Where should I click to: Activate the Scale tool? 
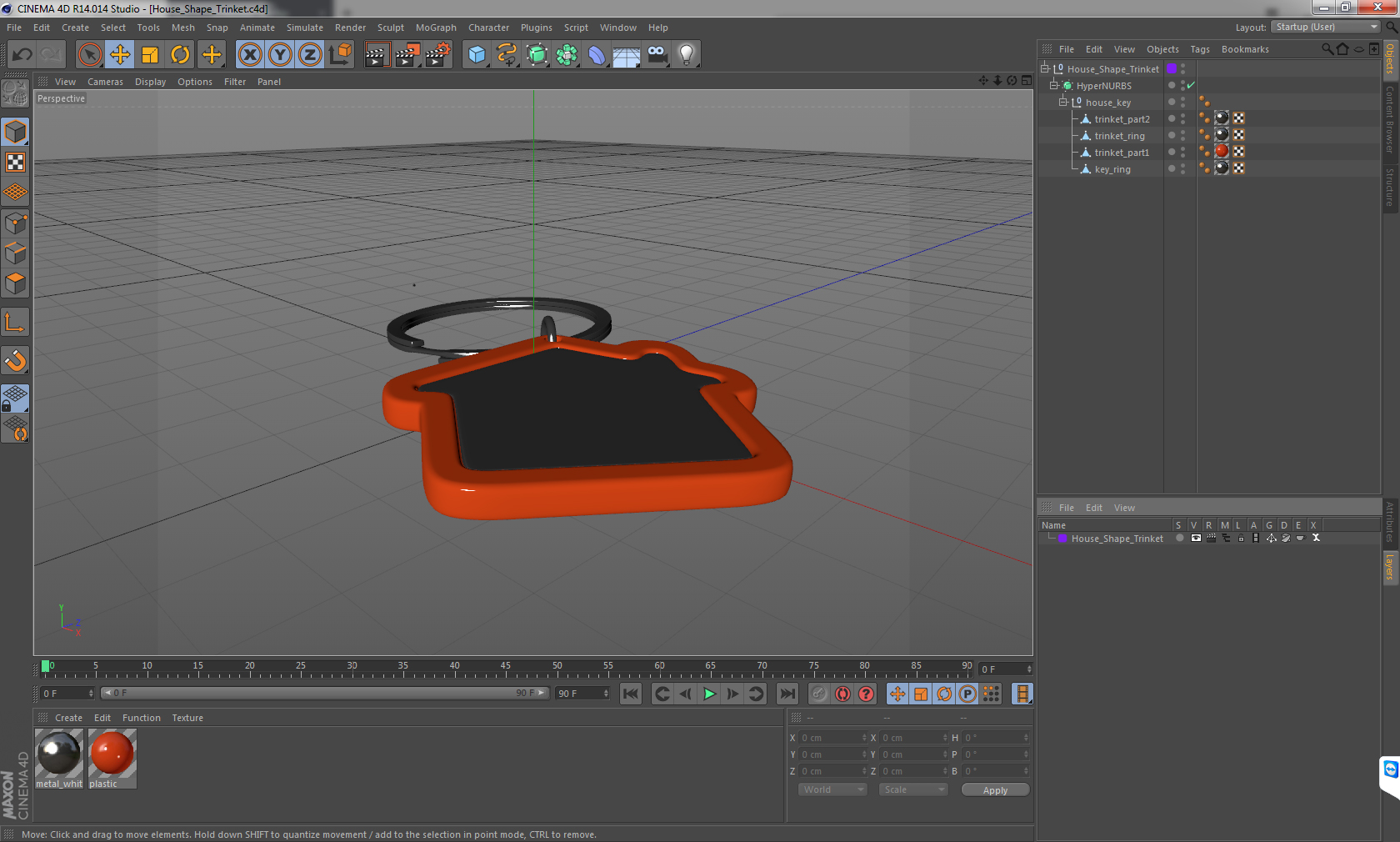[x=150, y=55]
